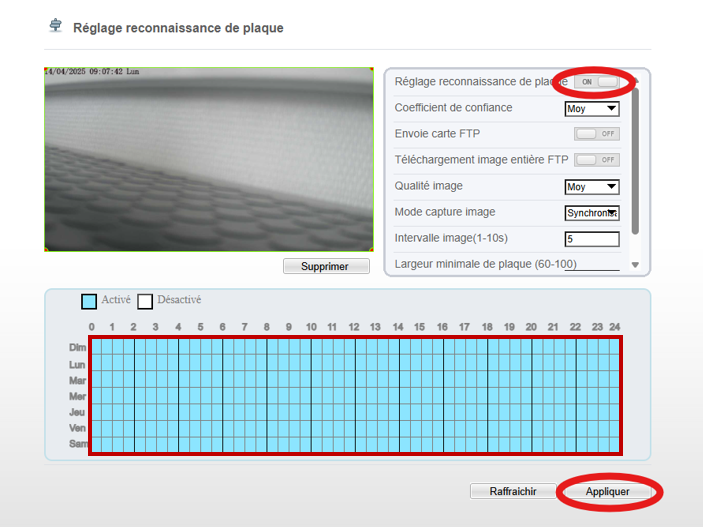The image size is (703, 527).
Task: Click the 'Mode capture image' label
Action: point(445,212)
